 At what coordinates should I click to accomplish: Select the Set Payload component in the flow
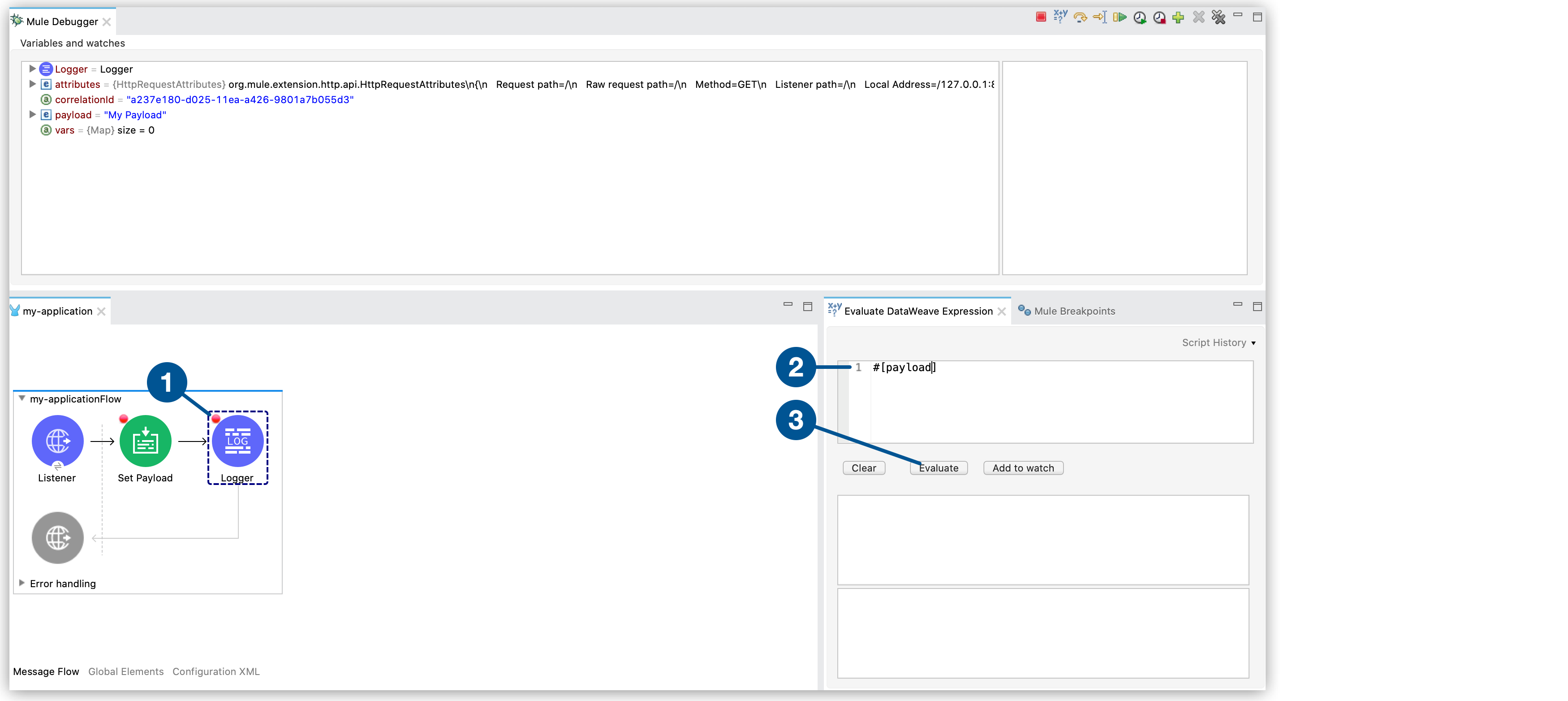coord(145,441)
